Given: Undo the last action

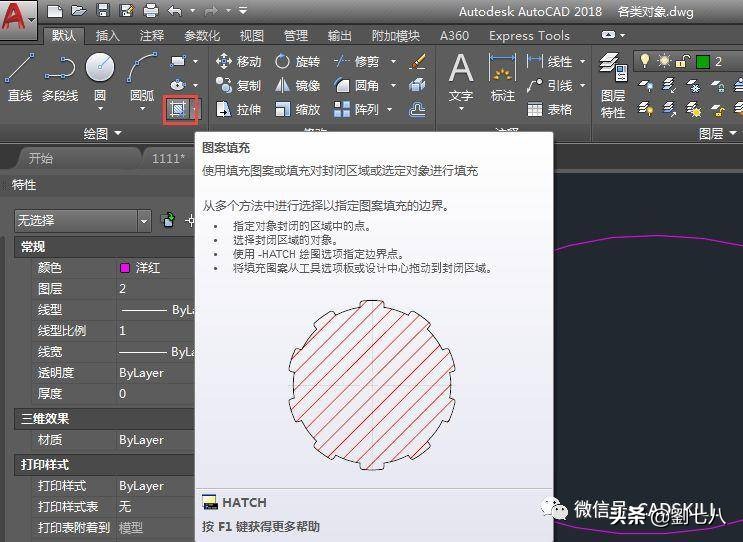Looking at the screenshot, I should click(x=175, y=10).
